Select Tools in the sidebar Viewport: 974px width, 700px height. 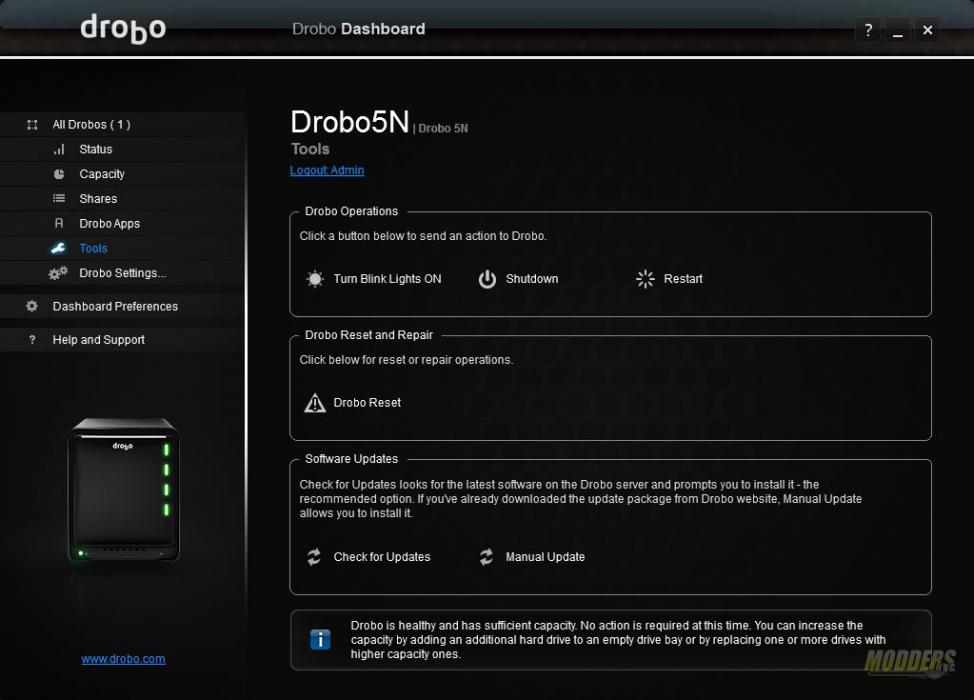pos(93,248)
